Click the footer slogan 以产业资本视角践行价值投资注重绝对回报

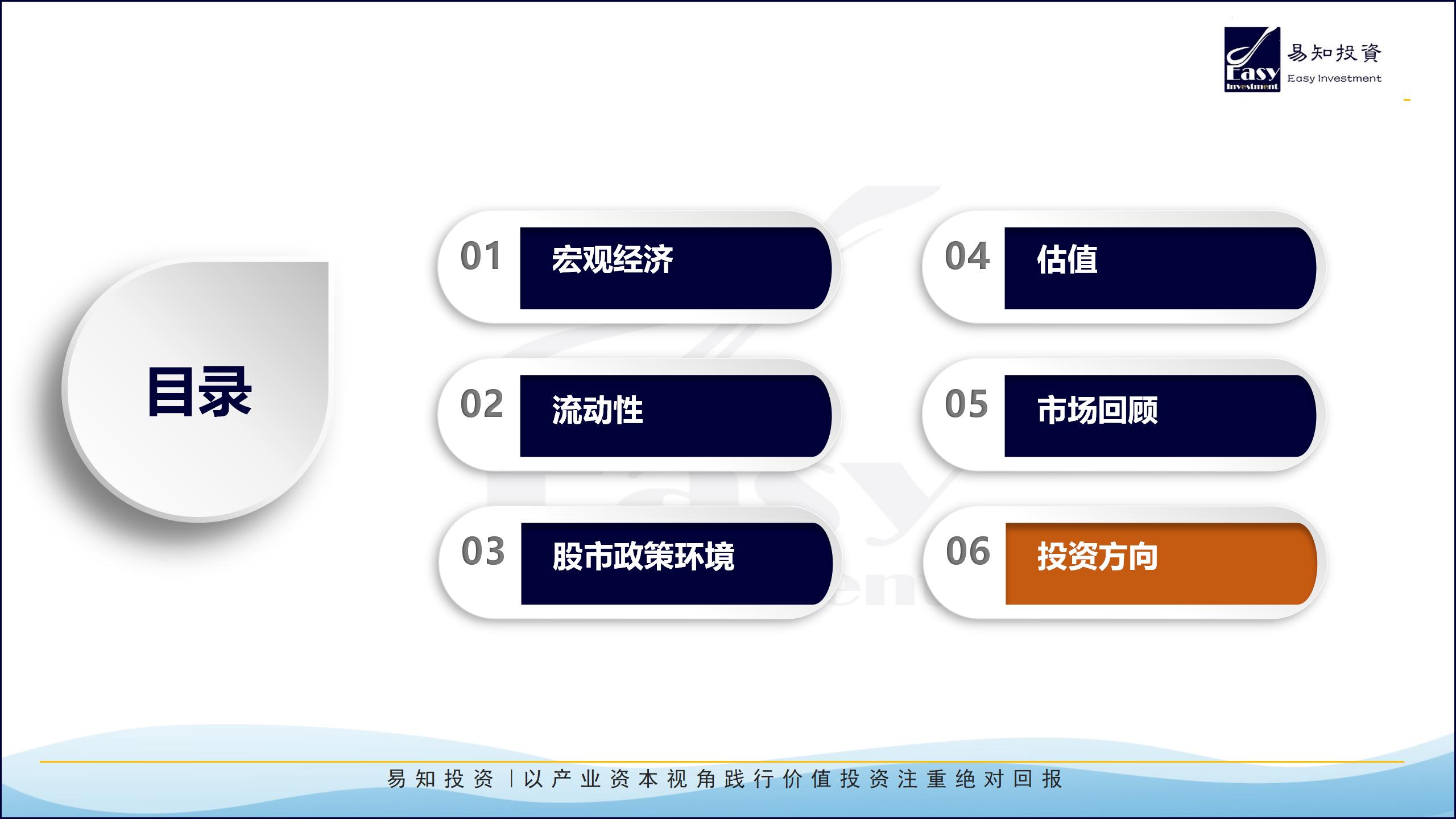click(793, 779)
